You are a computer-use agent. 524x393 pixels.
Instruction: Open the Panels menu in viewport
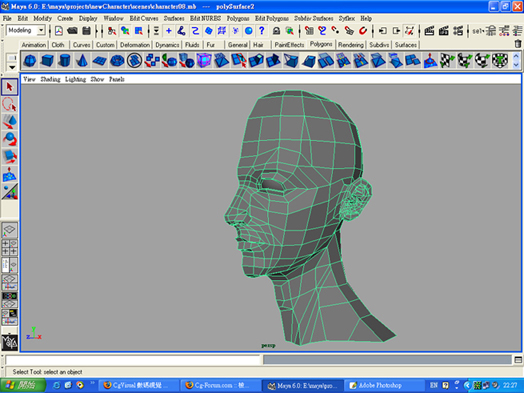pos(117,79)
